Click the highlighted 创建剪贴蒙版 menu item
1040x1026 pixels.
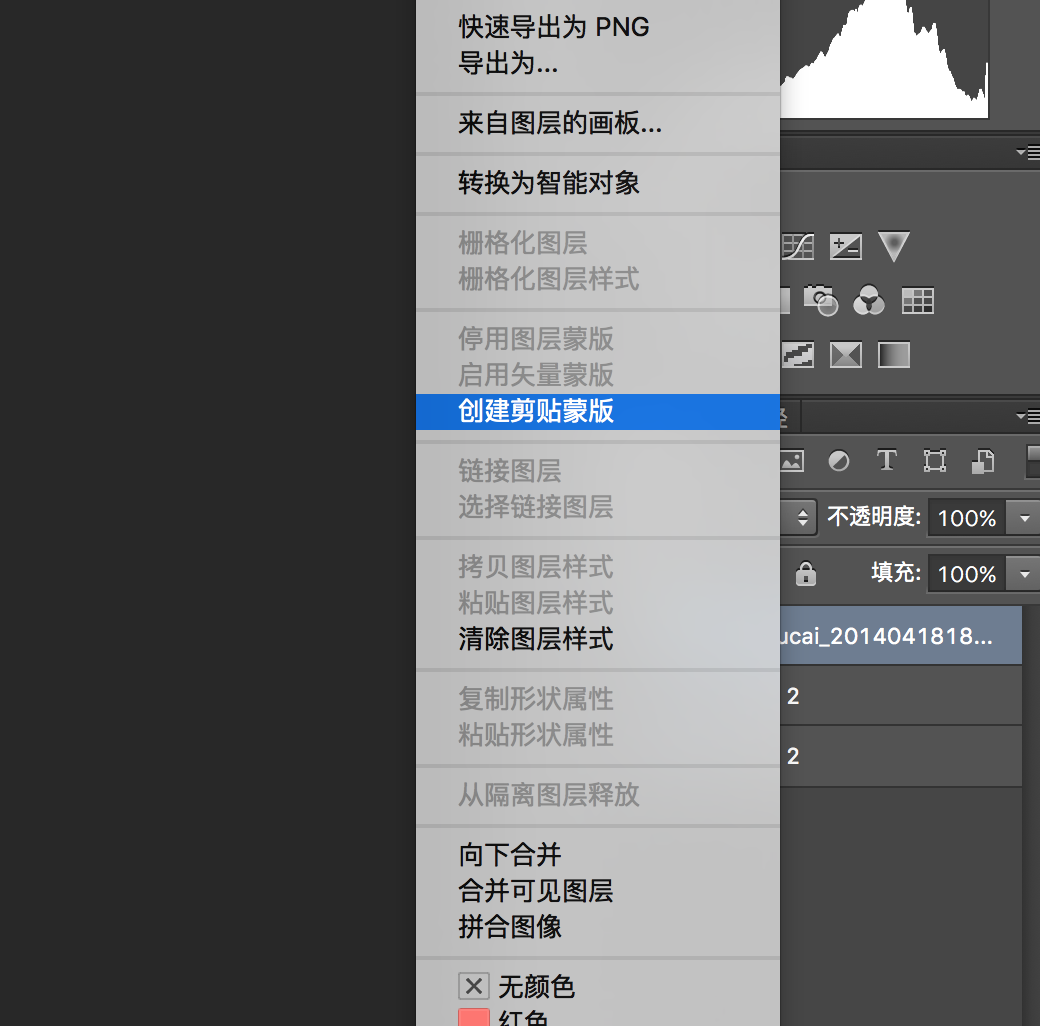pyautogui.click(x=598, y=411)
